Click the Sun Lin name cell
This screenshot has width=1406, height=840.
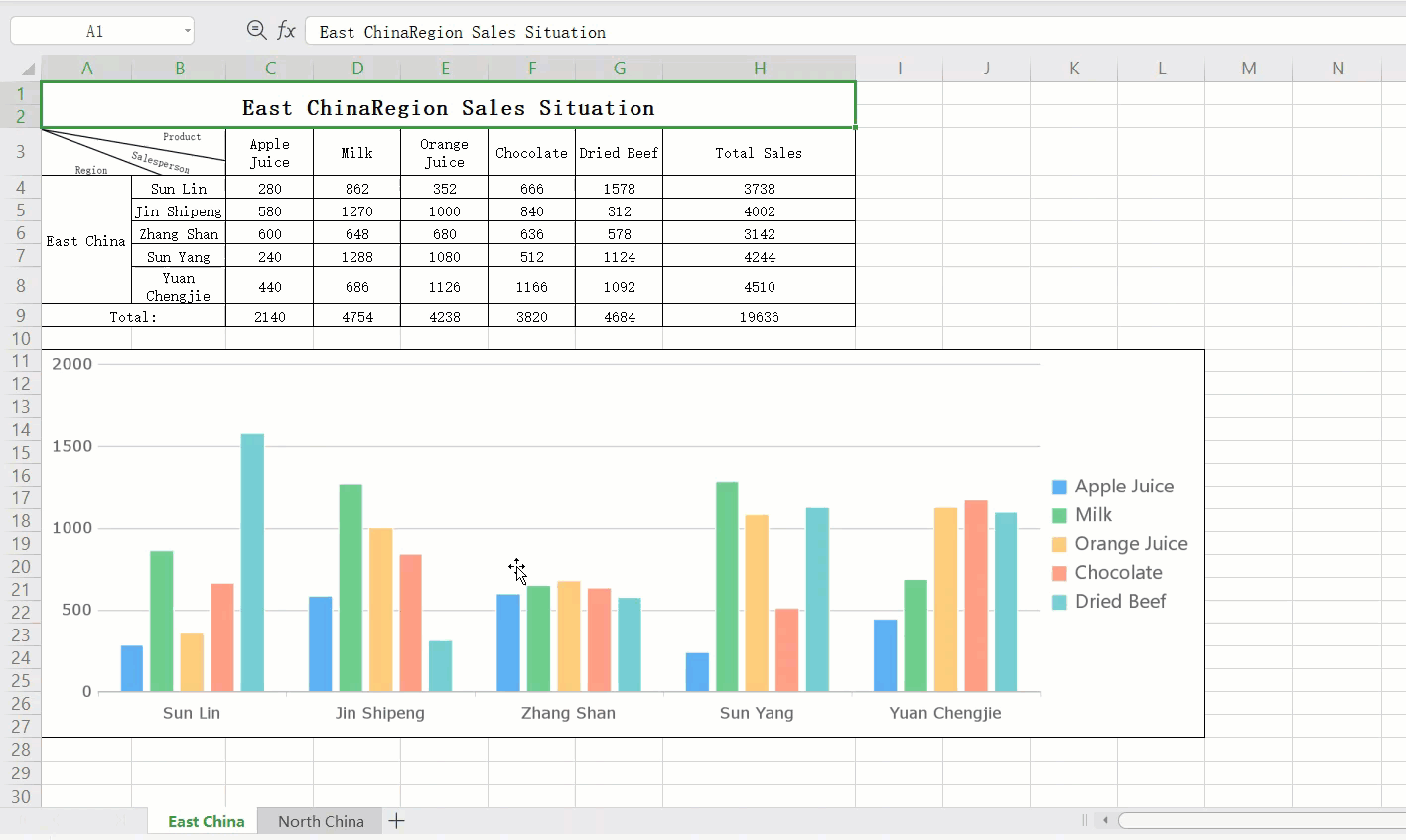(179, 188)
